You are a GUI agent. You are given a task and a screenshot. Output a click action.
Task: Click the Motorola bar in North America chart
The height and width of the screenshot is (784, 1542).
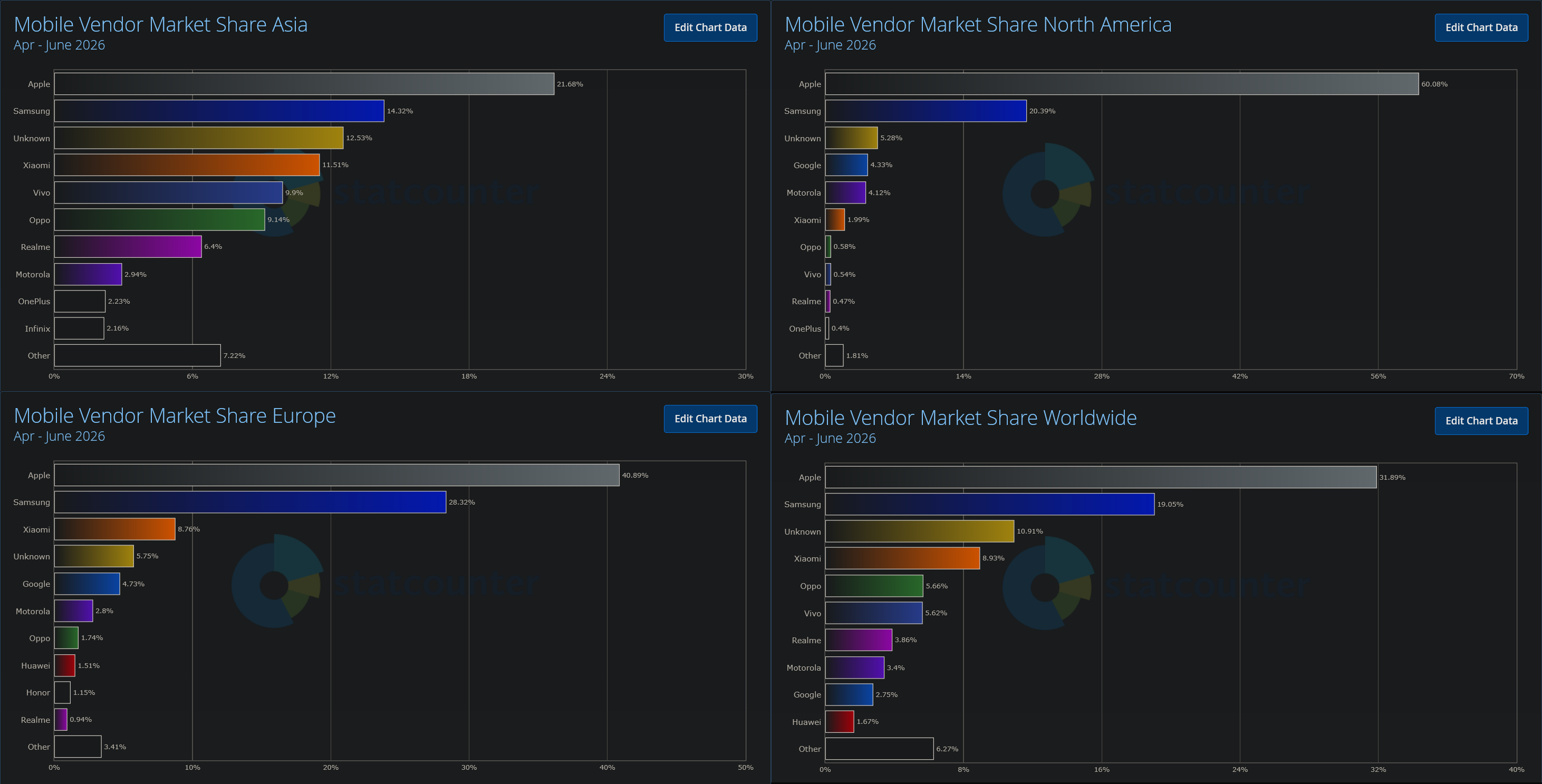tap(846, 193)
